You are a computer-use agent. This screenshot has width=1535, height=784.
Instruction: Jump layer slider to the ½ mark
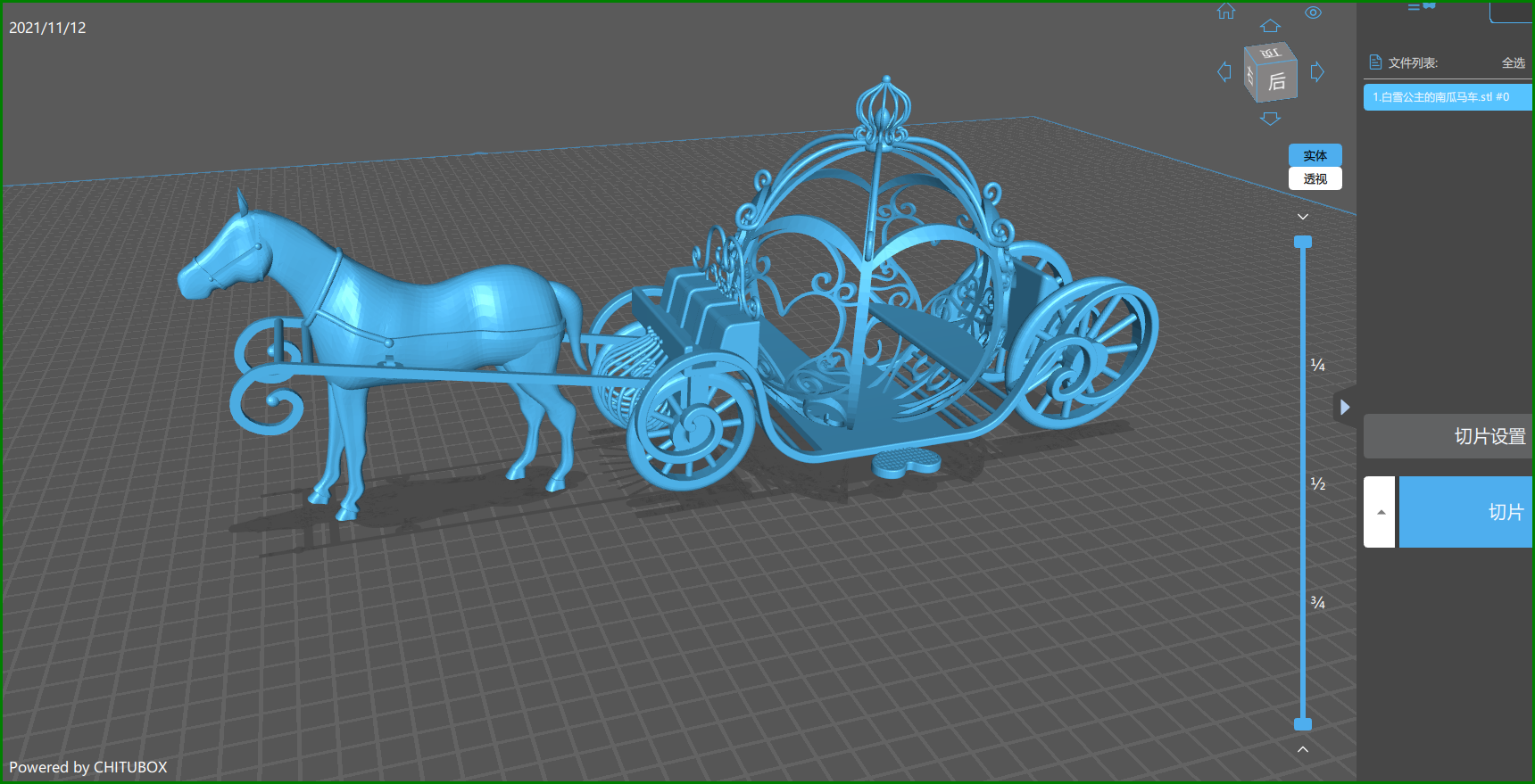1317,483
